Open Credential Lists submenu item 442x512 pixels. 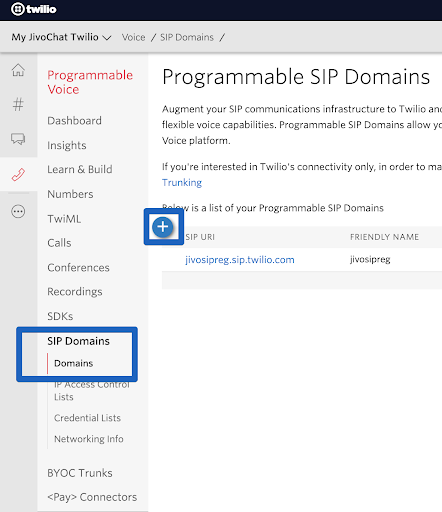click(x=87, y=418)
